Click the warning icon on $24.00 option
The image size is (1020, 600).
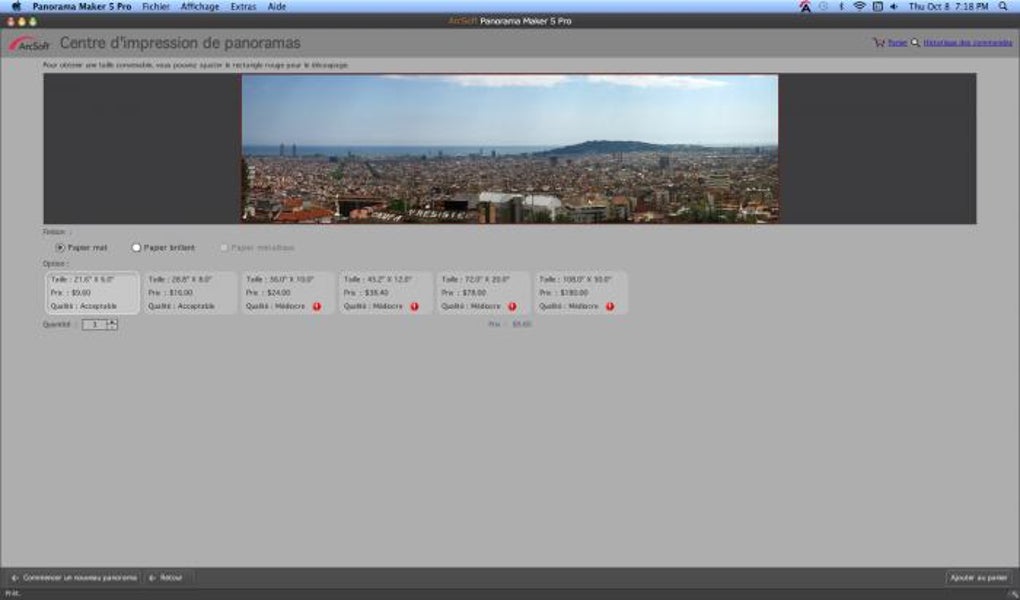tap(317, 307)
